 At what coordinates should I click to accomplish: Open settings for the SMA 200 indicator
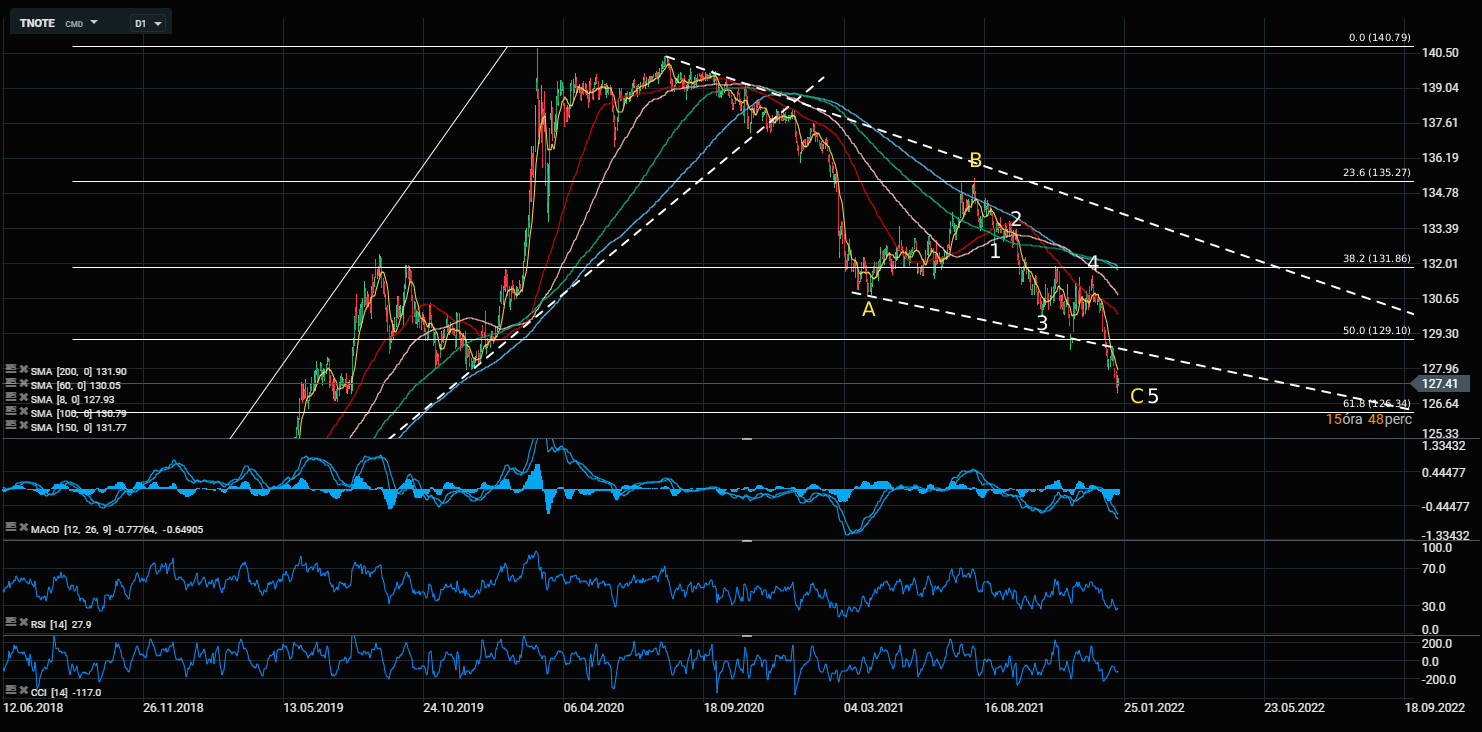9,371
